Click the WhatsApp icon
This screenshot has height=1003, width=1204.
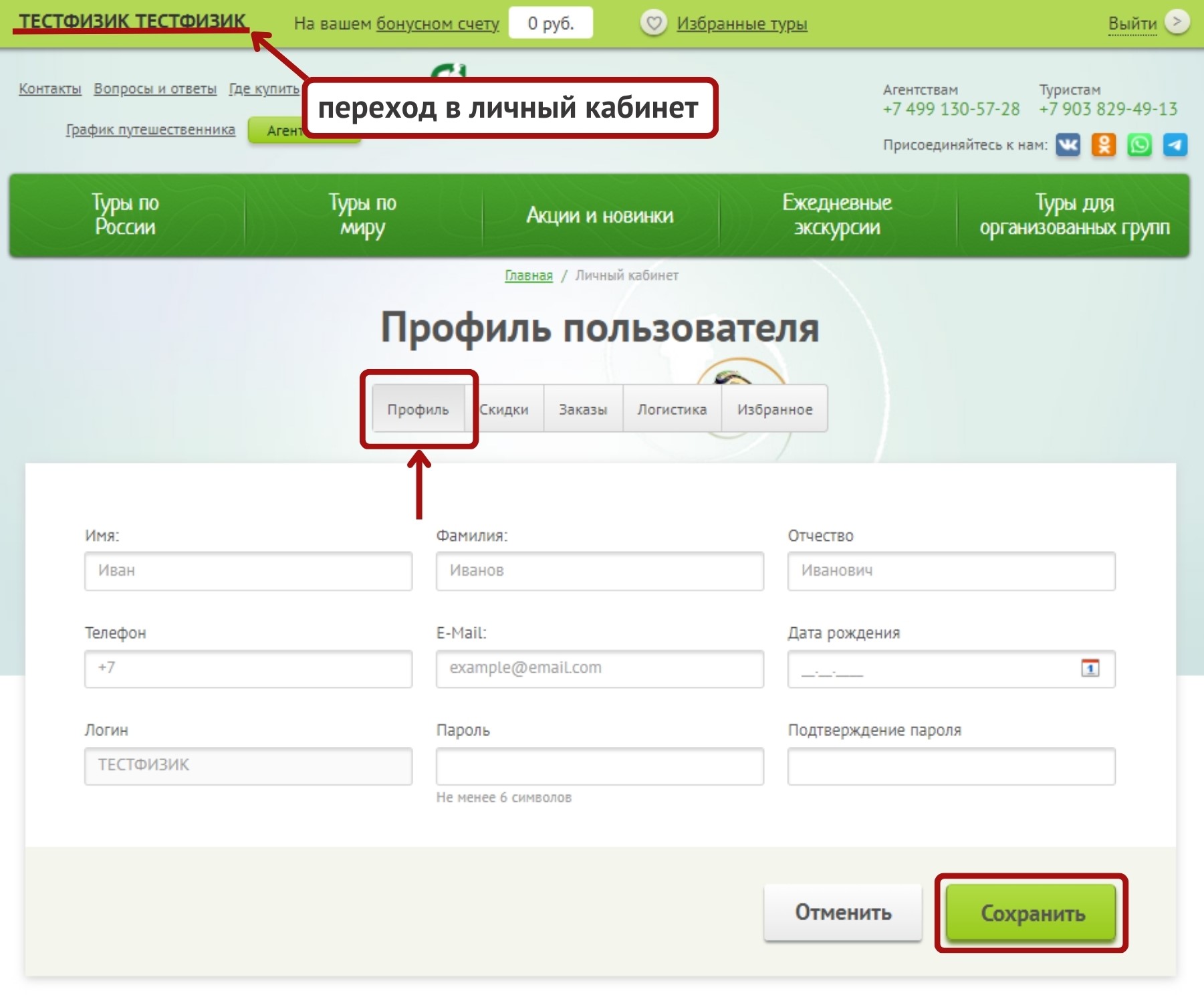coord(1139,145)
